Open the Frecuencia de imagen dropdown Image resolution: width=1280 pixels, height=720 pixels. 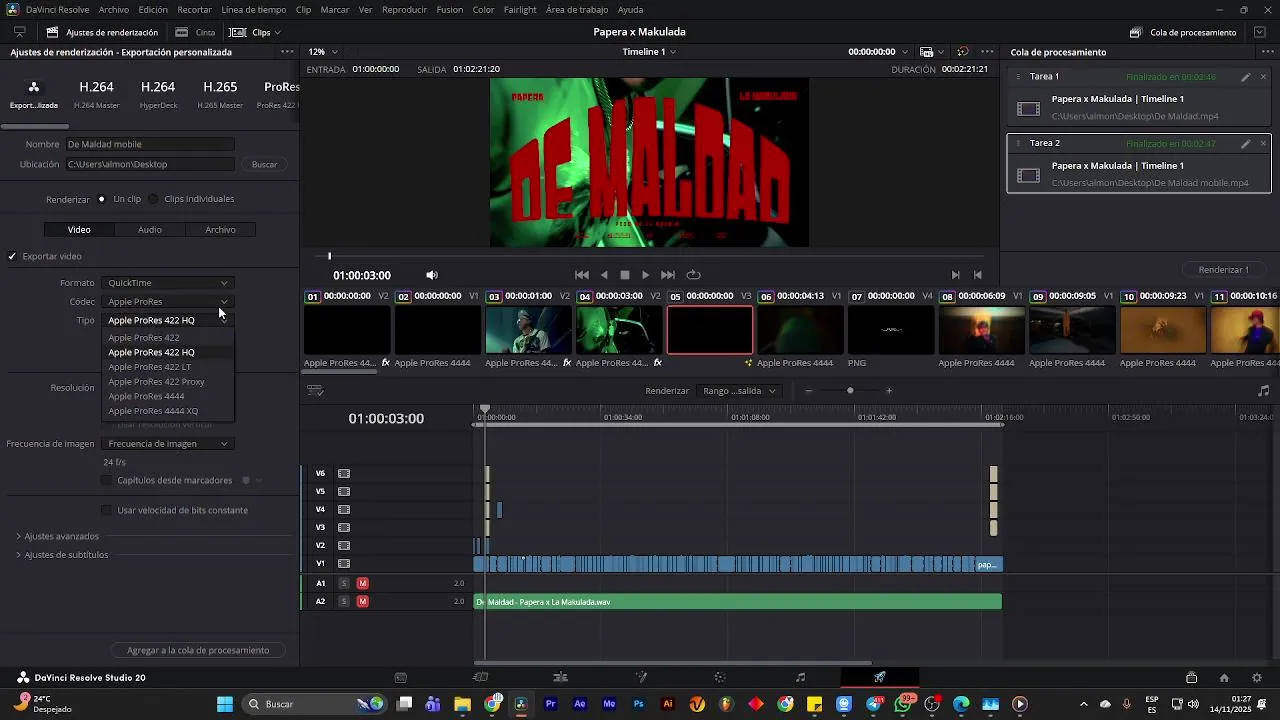click(168, 443)
